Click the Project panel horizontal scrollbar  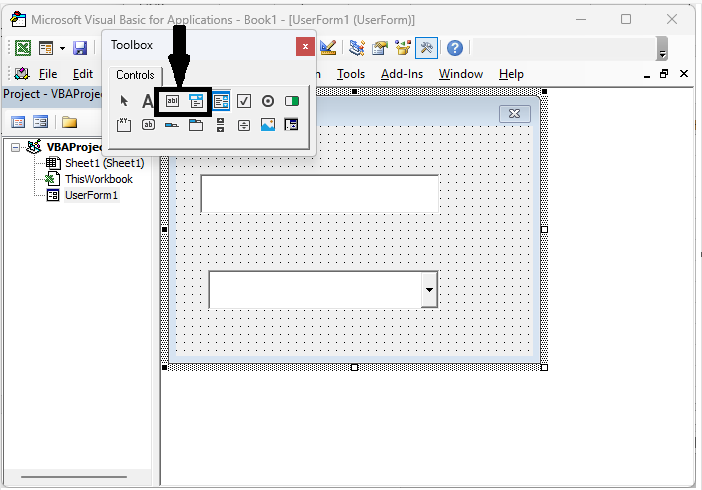[74, 477]
